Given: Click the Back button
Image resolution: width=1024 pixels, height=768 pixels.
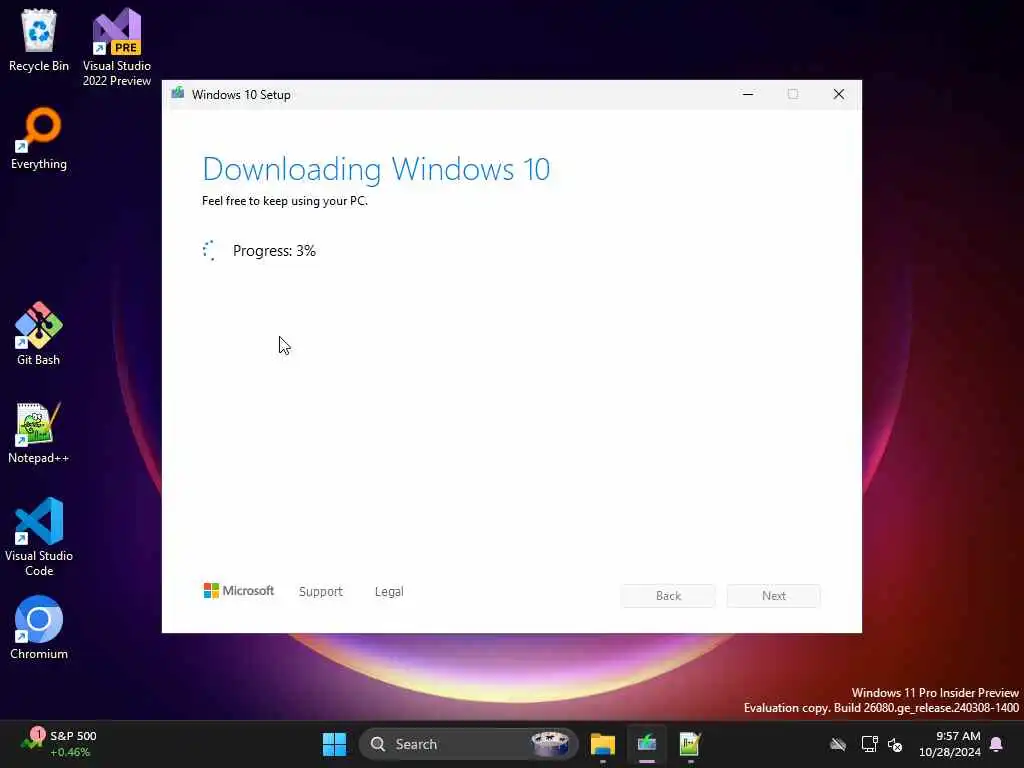Looking at the screenshot, I should click(x=668, y=596).
